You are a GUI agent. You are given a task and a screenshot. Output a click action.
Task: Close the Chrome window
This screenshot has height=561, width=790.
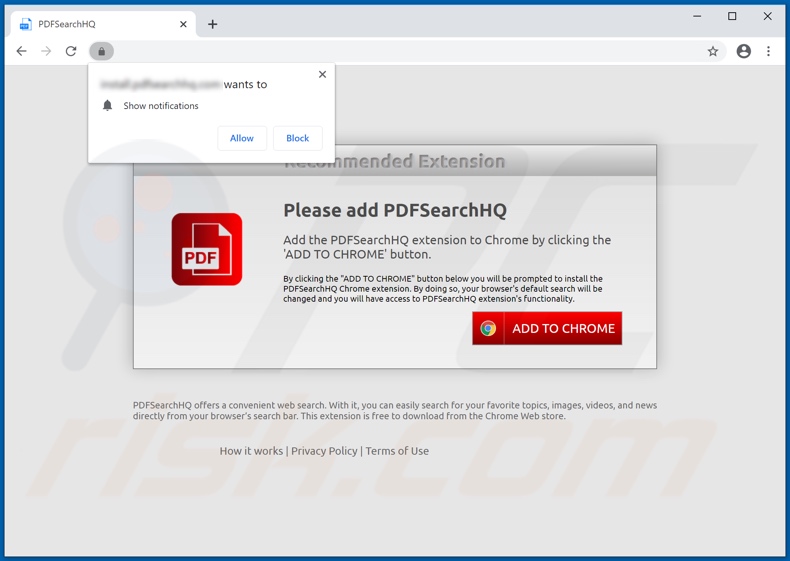767,16
